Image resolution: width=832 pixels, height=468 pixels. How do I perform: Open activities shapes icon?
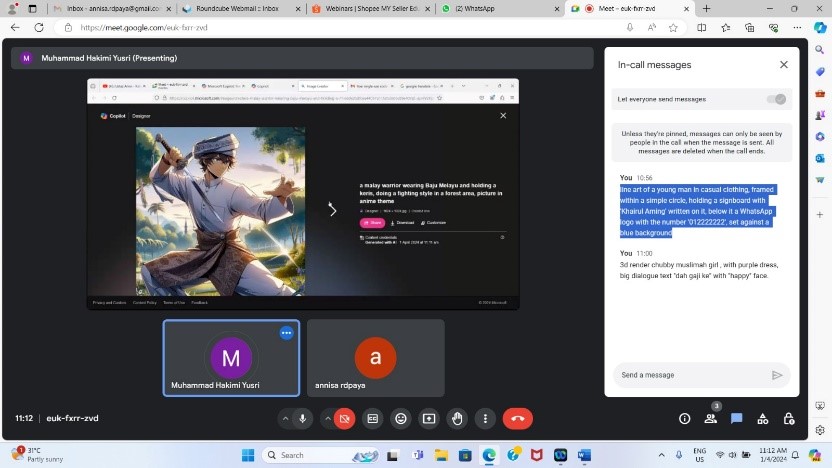pyautogui.click(x=762, y=419)
